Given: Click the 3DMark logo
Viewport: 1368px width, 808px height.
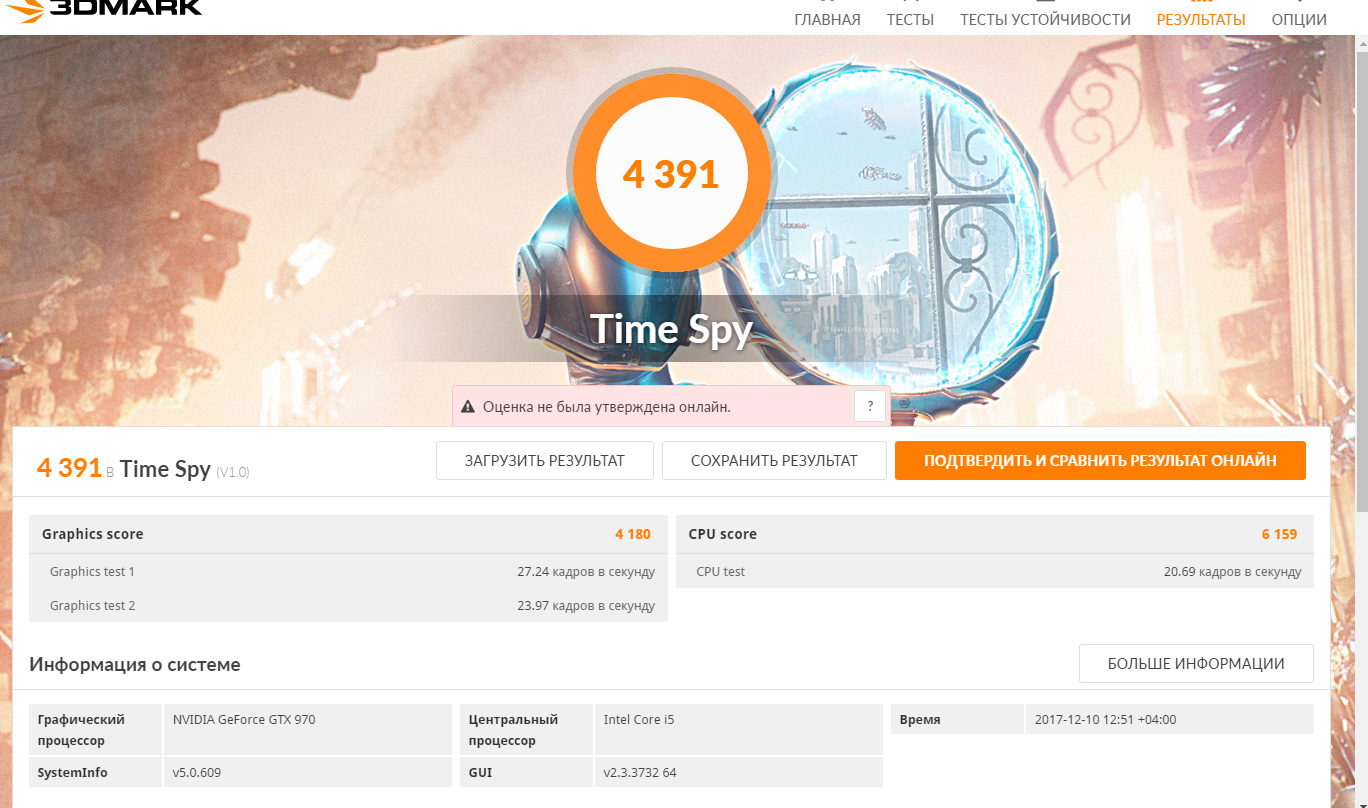Looking at the screenshot, I should 101,8.
